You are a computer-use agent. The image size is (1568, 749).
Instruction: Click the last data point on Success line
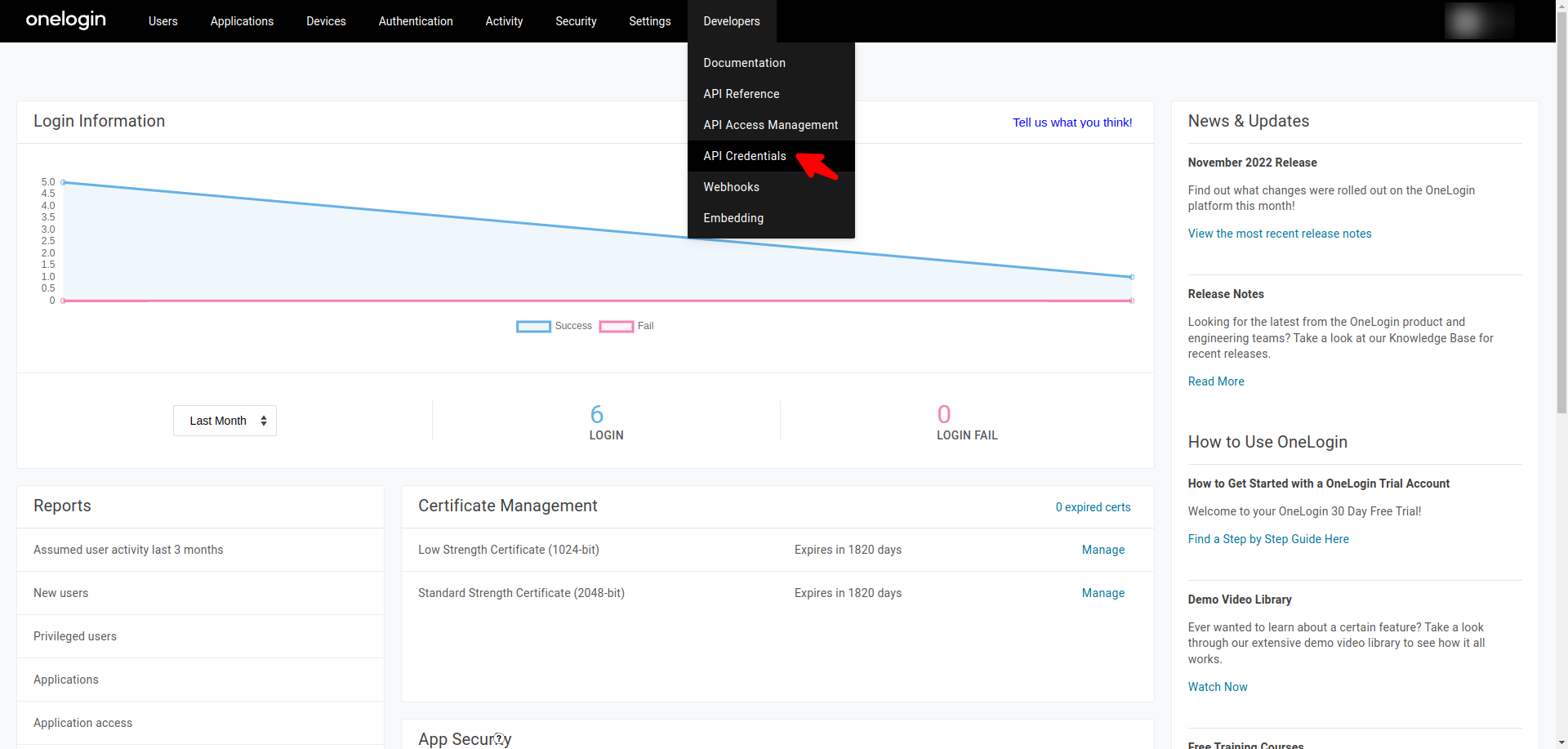(x=1132, y=277)
